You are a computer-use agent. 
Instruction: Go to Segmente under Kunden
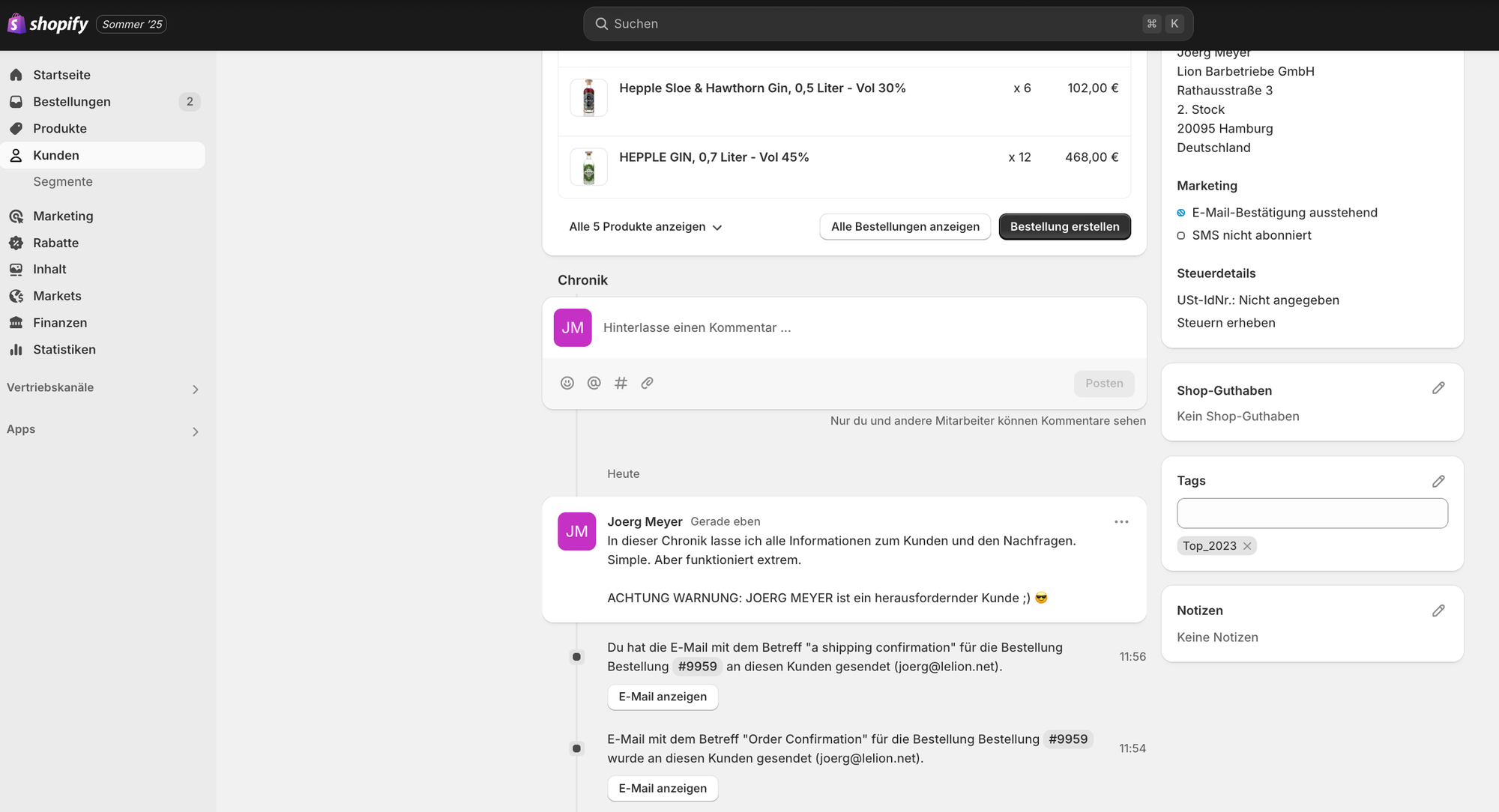(x=63, y=182)
